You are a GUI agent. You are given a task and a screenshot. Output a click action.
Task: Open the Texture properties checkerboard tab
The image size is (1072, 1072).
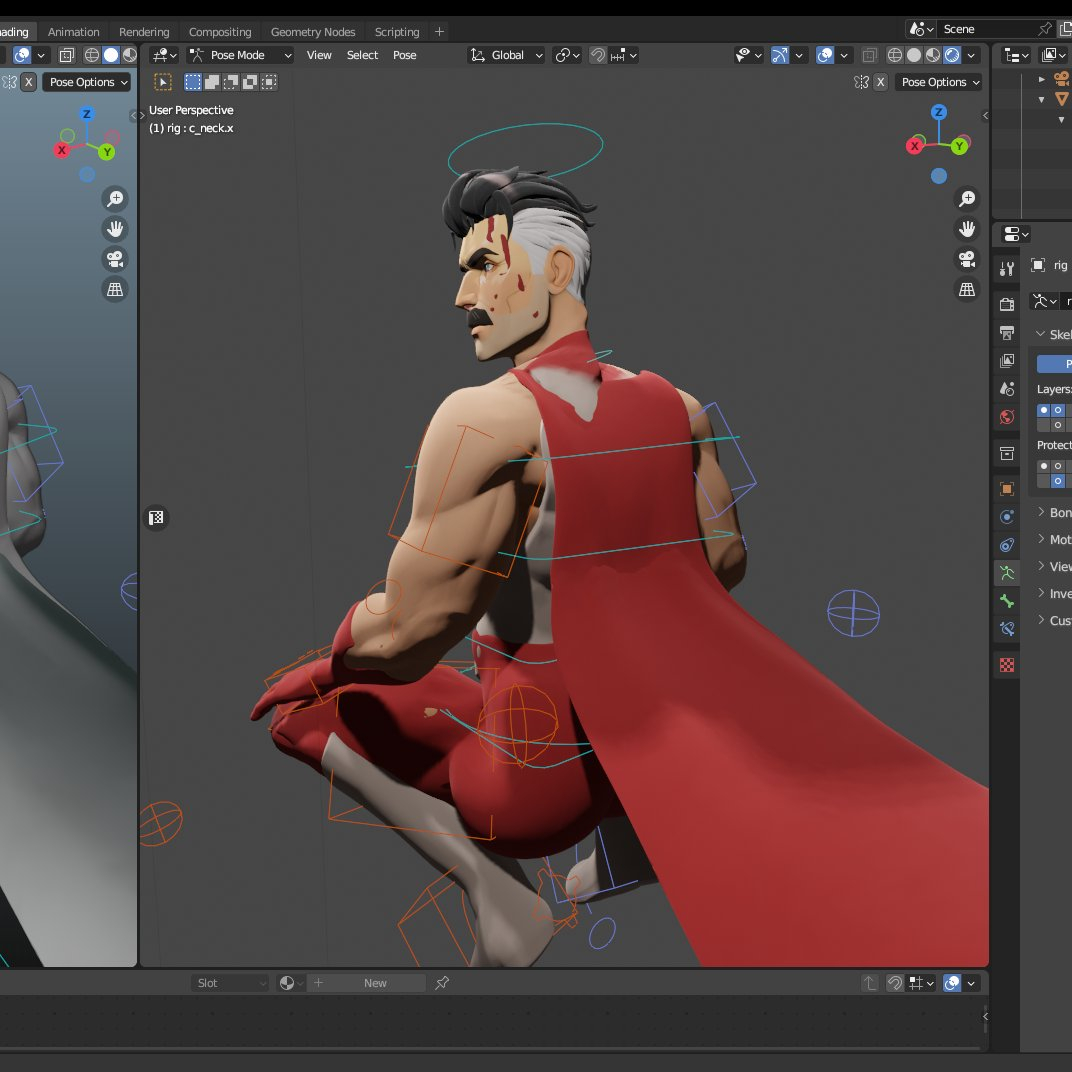coord(1007,665)
